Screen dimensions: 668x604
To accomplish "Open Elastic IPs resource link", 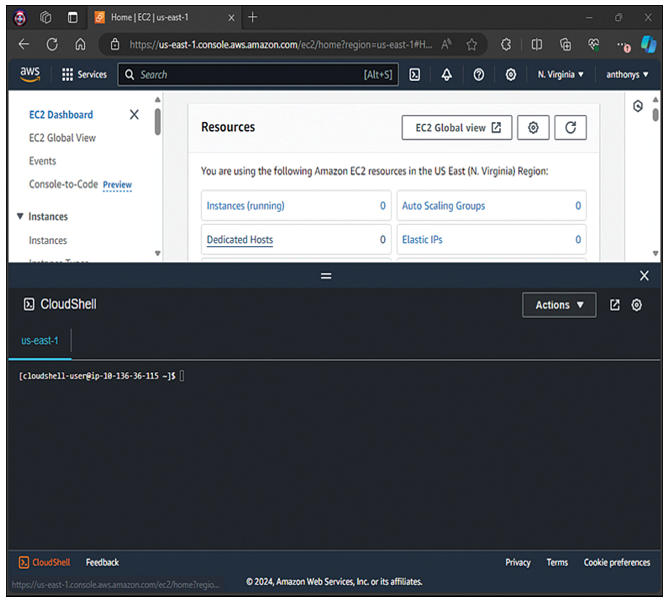I will [x=422, y=239].
